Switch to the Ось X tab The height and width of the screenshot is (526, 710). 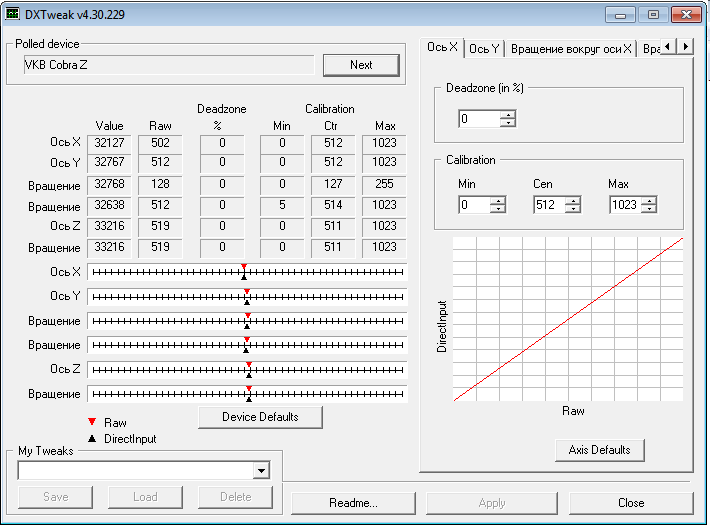tap(442, 47)
